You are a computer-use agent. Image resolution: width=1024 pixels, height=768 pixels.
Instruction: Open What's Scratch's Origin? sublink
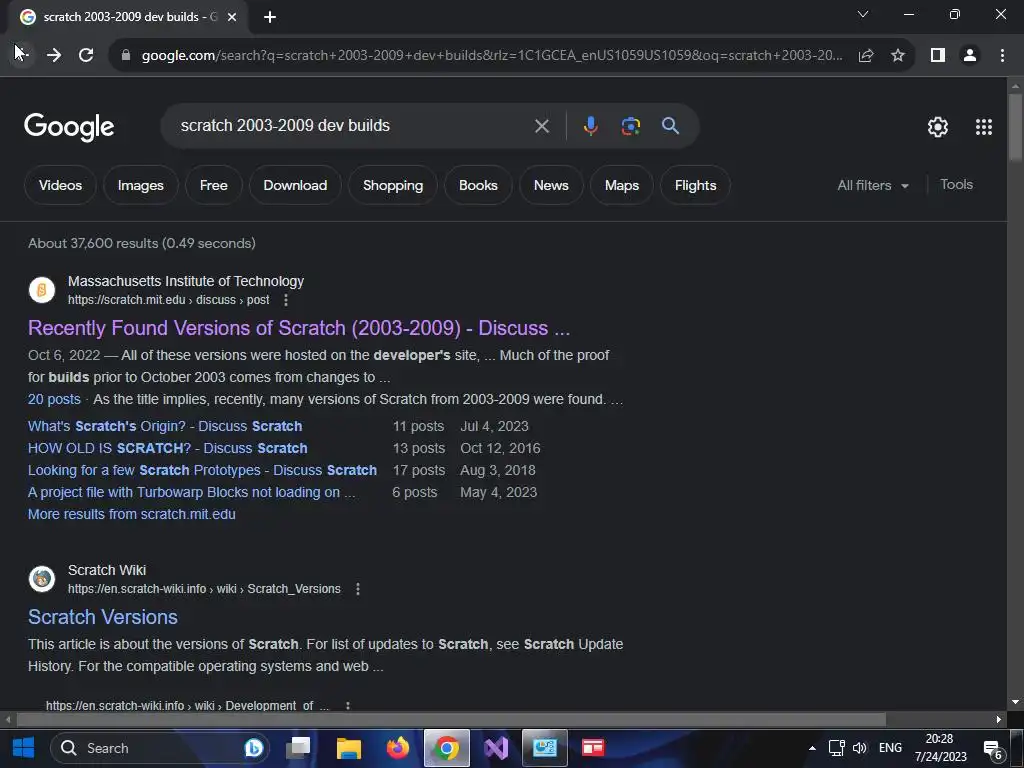tap(165, 426)
